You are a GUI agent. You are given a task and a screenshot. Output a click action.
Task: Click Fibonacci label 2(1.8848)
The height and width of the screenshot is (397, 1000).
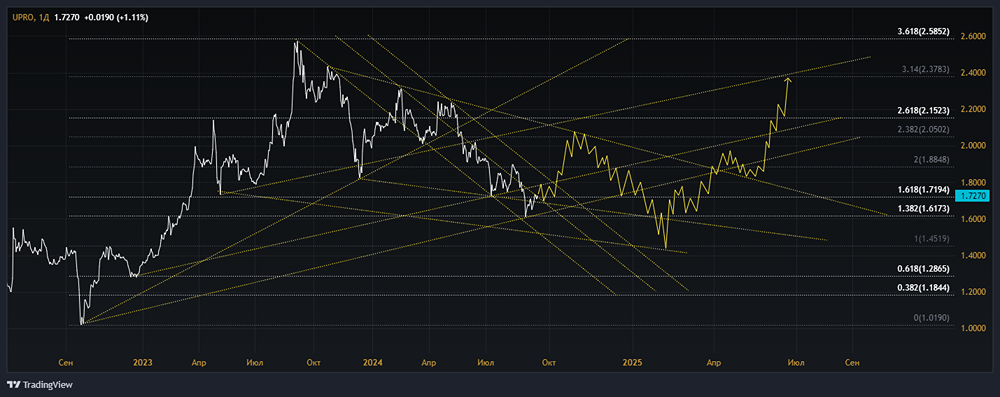pyautogui.click(x=931, y=160)
